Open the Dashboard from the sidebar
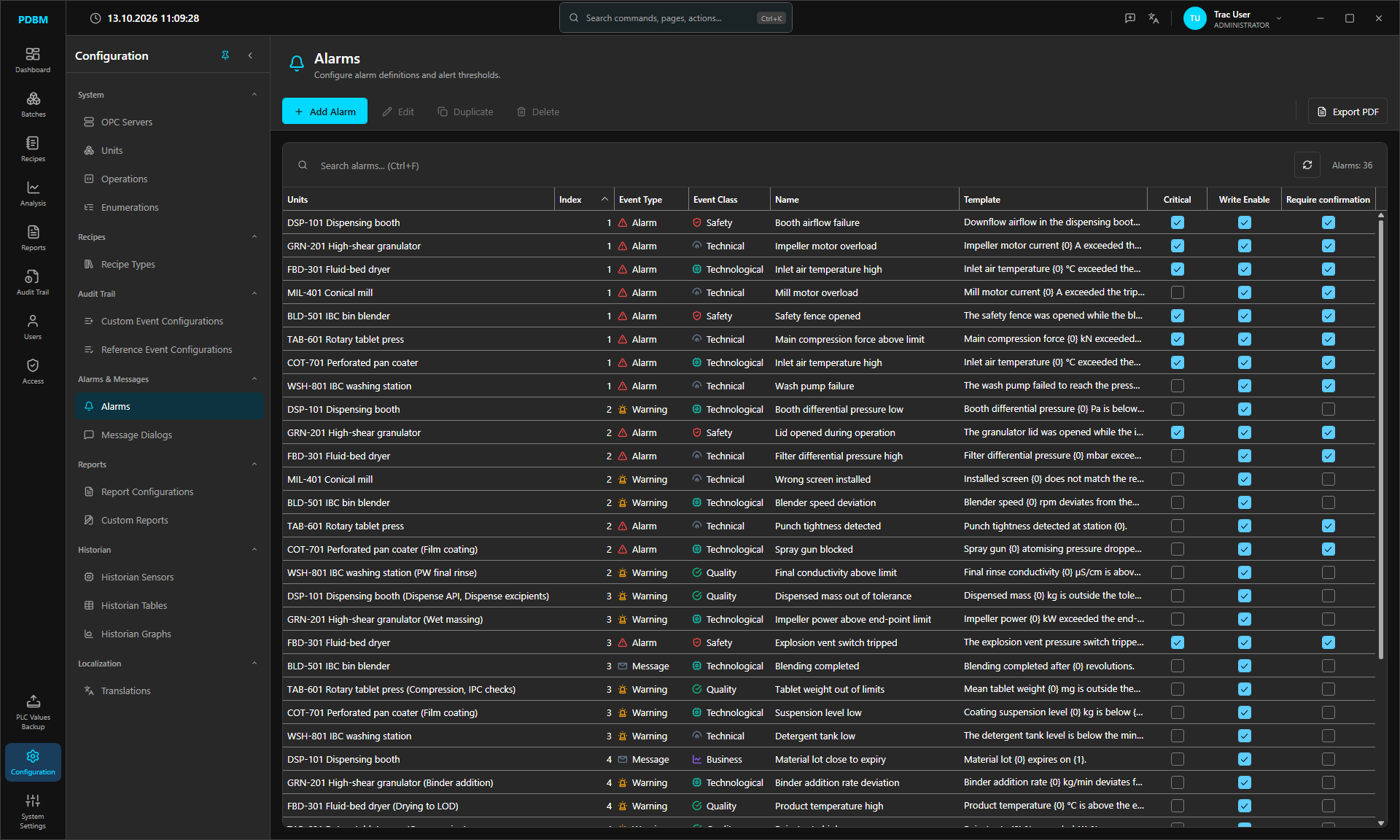 click(33, 61)
